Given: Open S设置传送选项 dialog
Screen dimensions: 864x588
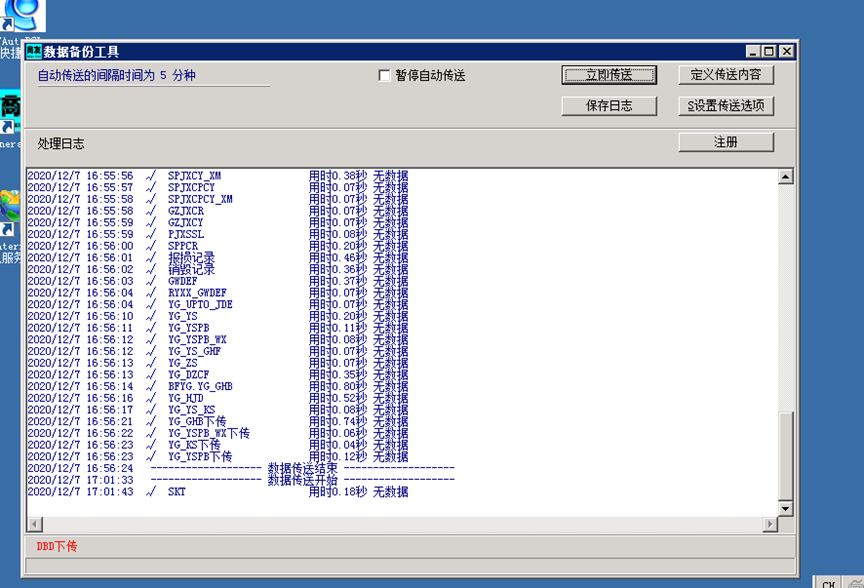Looking at the screenshot, I should pos(726,106).
